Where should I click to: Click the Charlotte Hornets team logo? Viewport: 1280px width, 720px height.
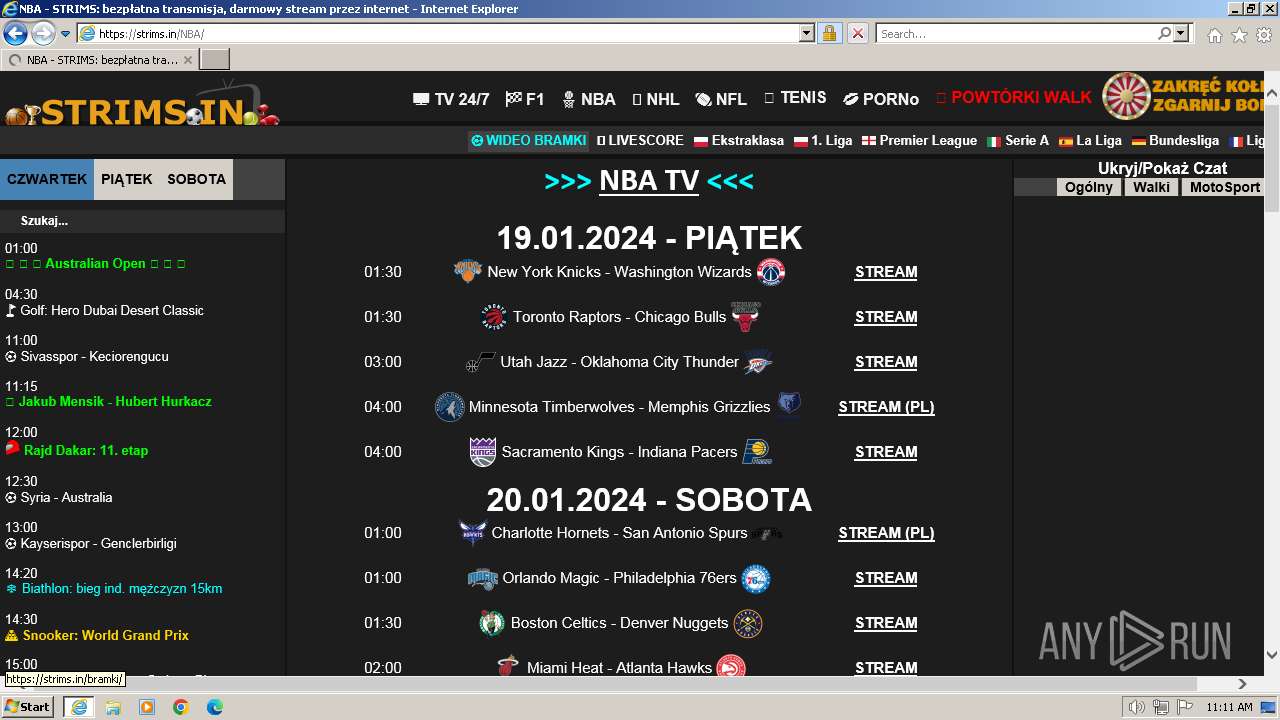[473, 533]
